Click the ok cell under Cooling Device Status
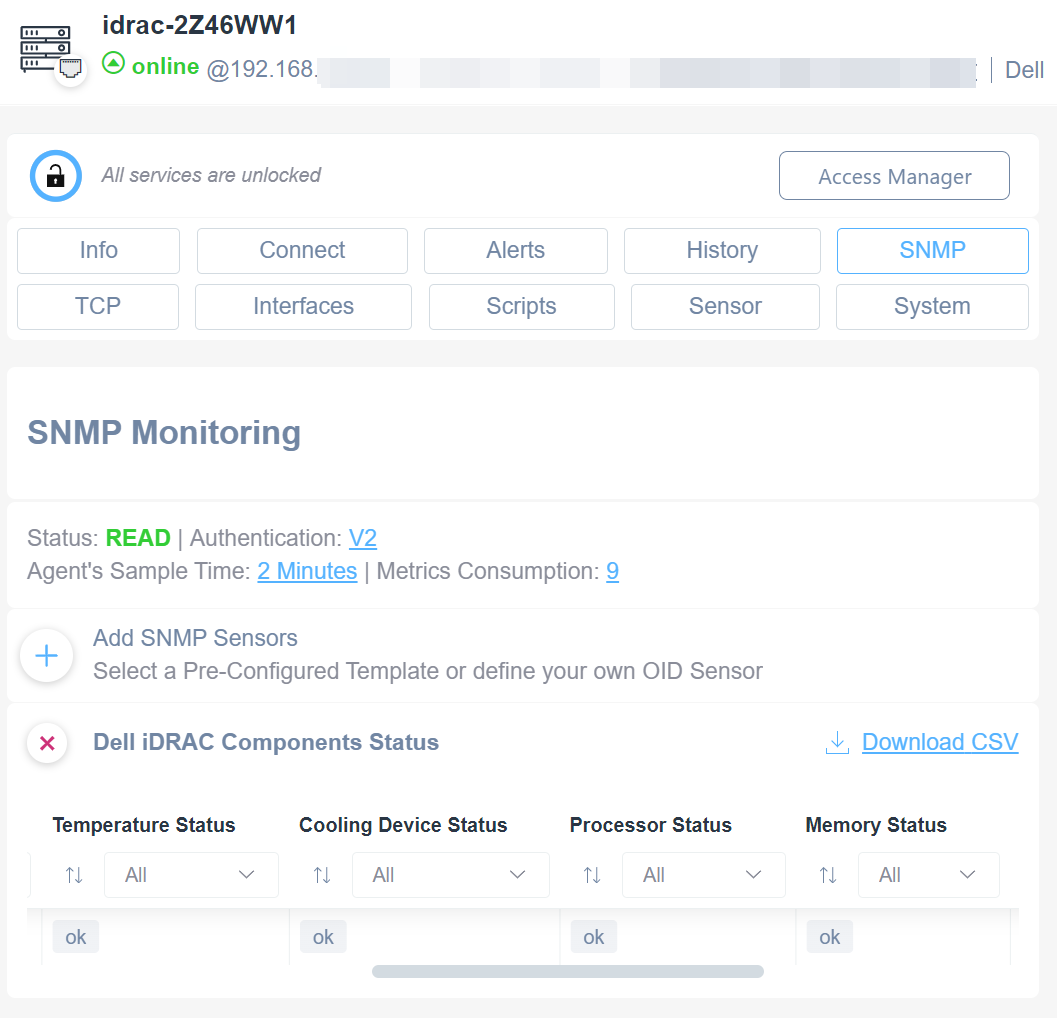Viewport: 1057px width, 1018px height. [323, 937]
